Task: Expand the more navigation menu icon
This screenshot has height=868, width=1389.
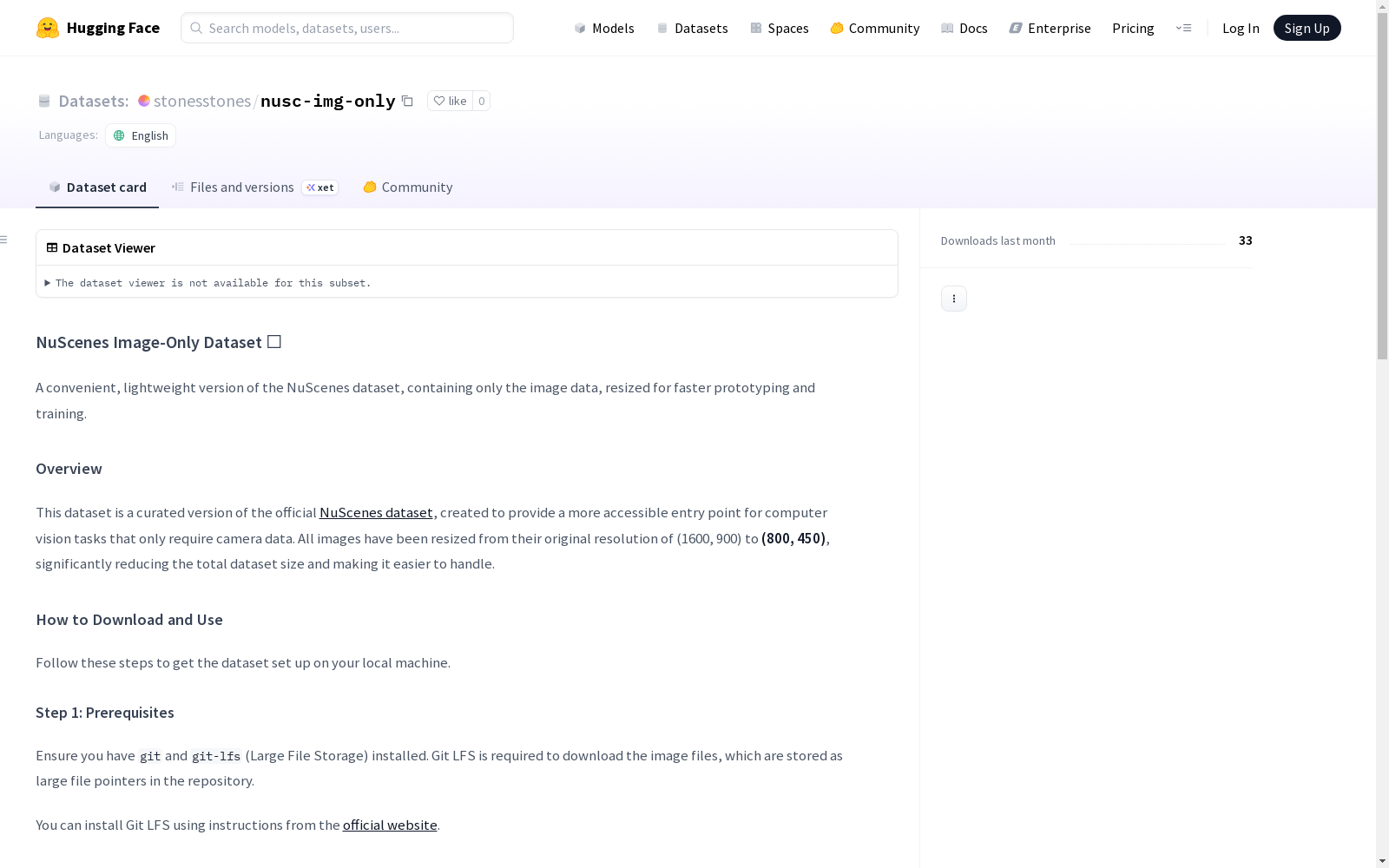Action: (x=1183, y=28)
